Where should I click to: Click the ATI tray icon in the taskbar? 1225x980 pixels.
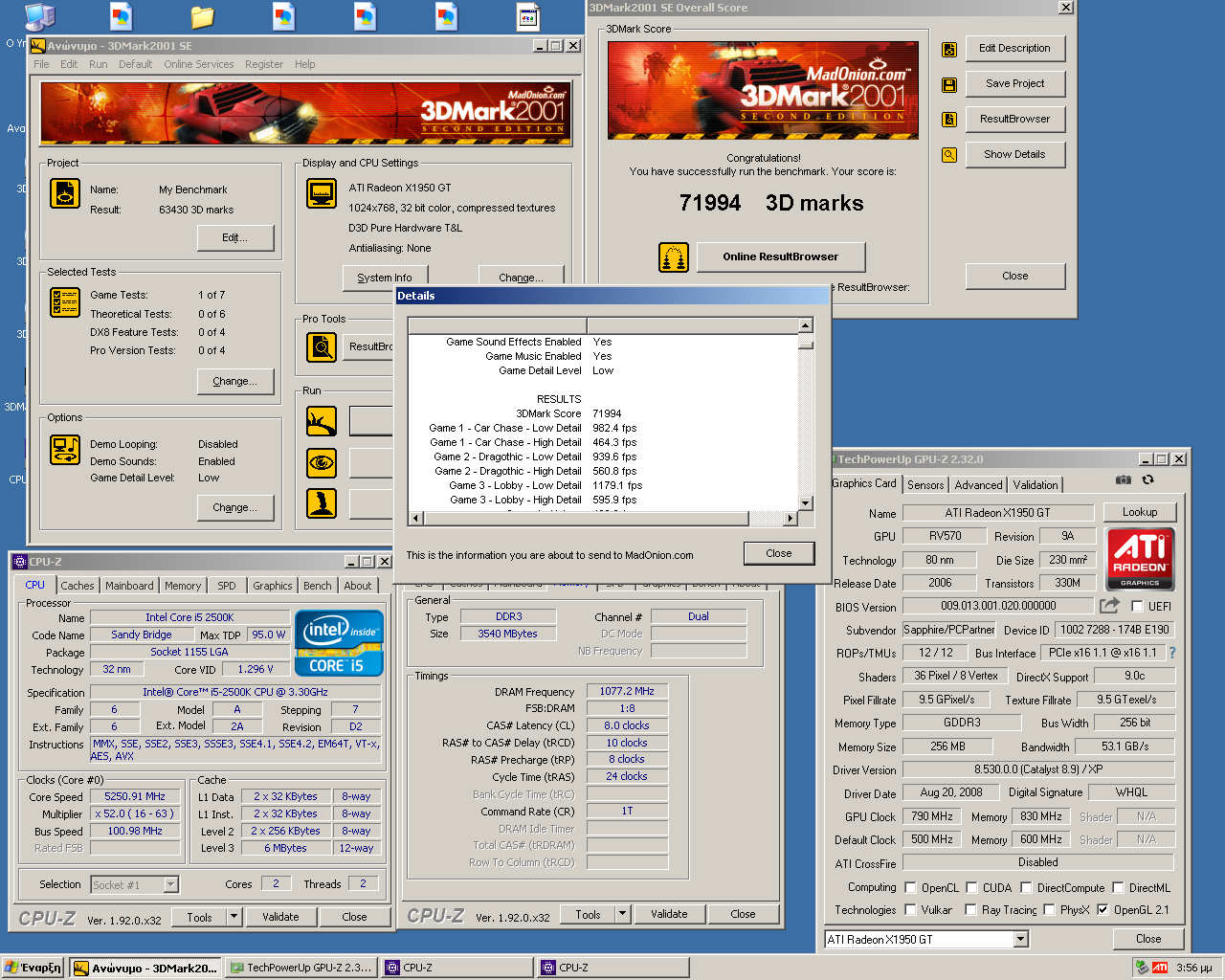1159,968
